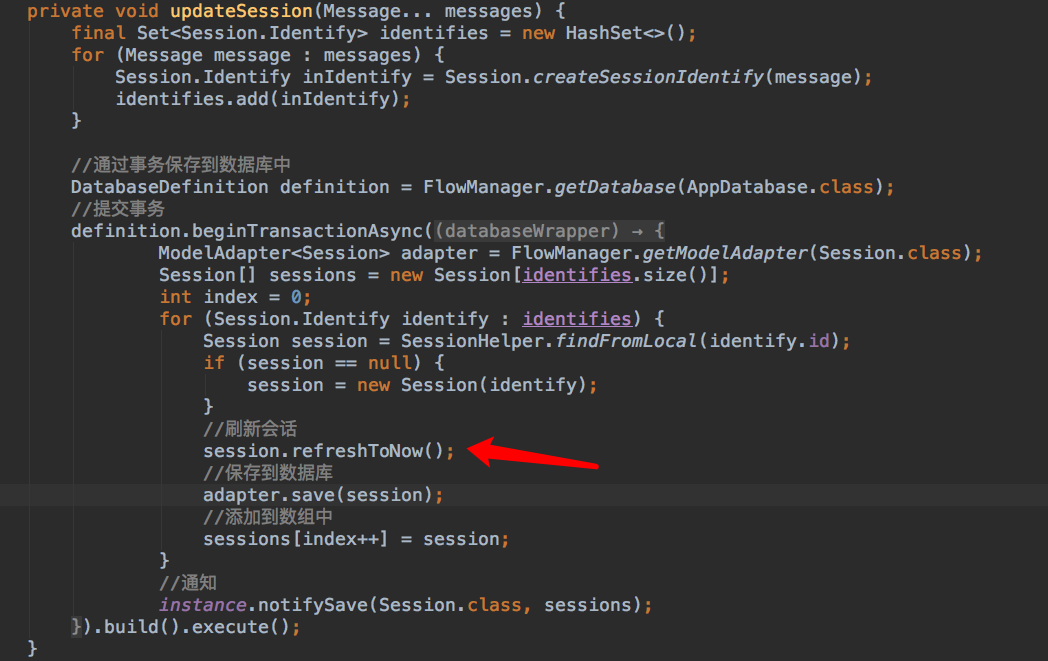Click the comment '//提交事务'
This screenshot has width=1048, height=661.
(x=118, y=209)
